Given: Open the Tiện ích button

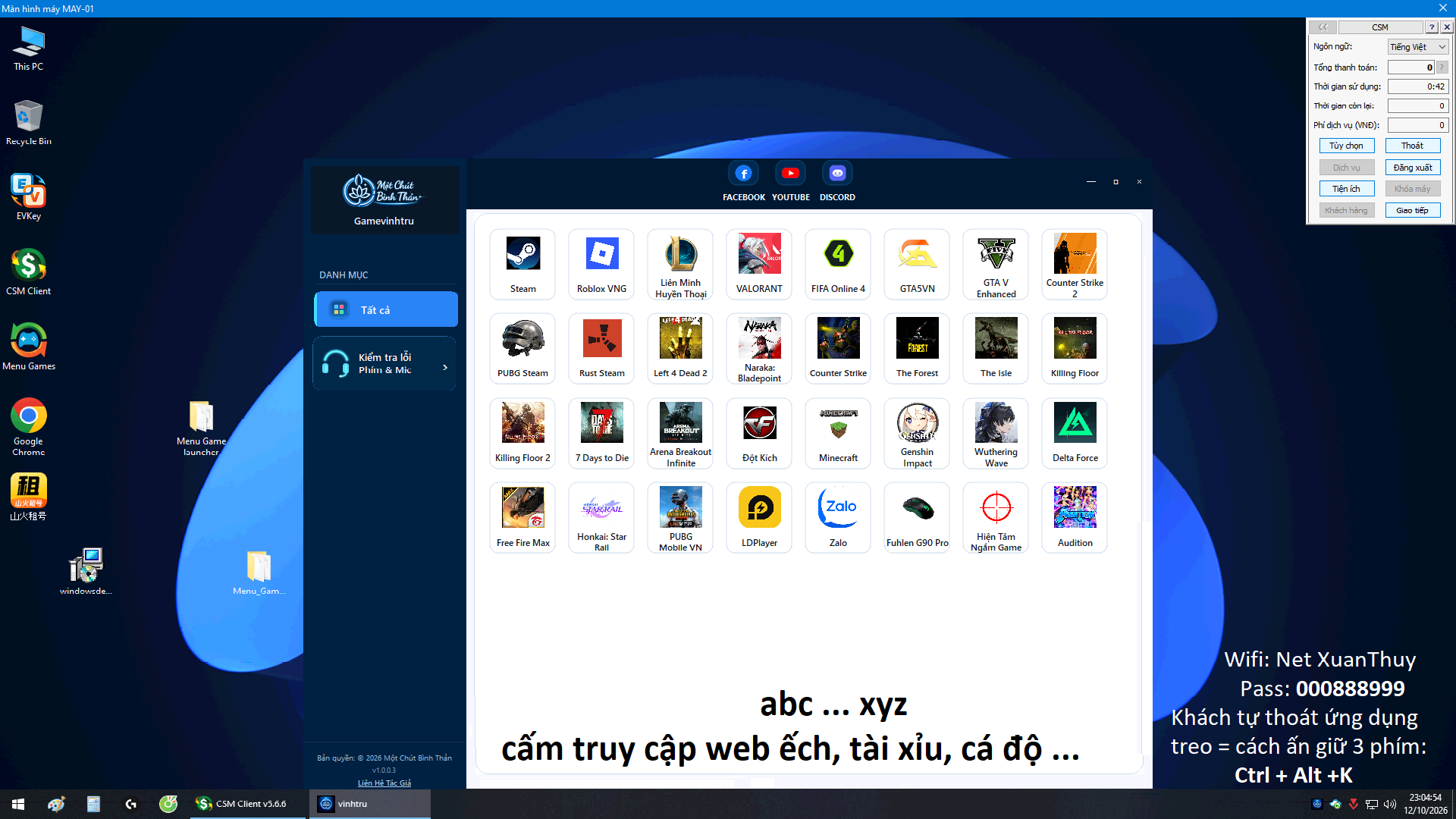Looking at the screenshot, I should coord(1346,189).
